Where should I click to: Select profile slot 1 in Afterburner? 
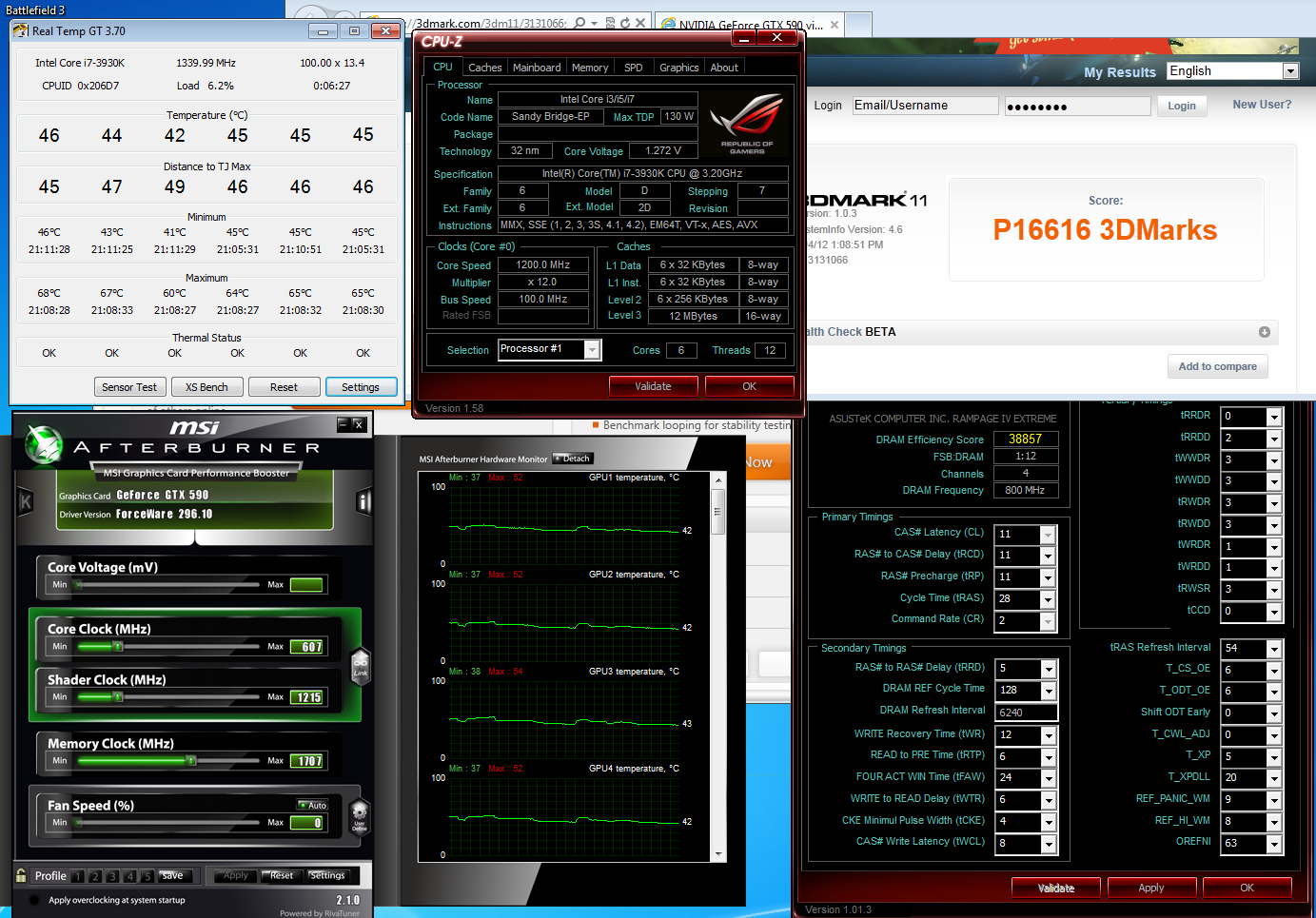78,876
